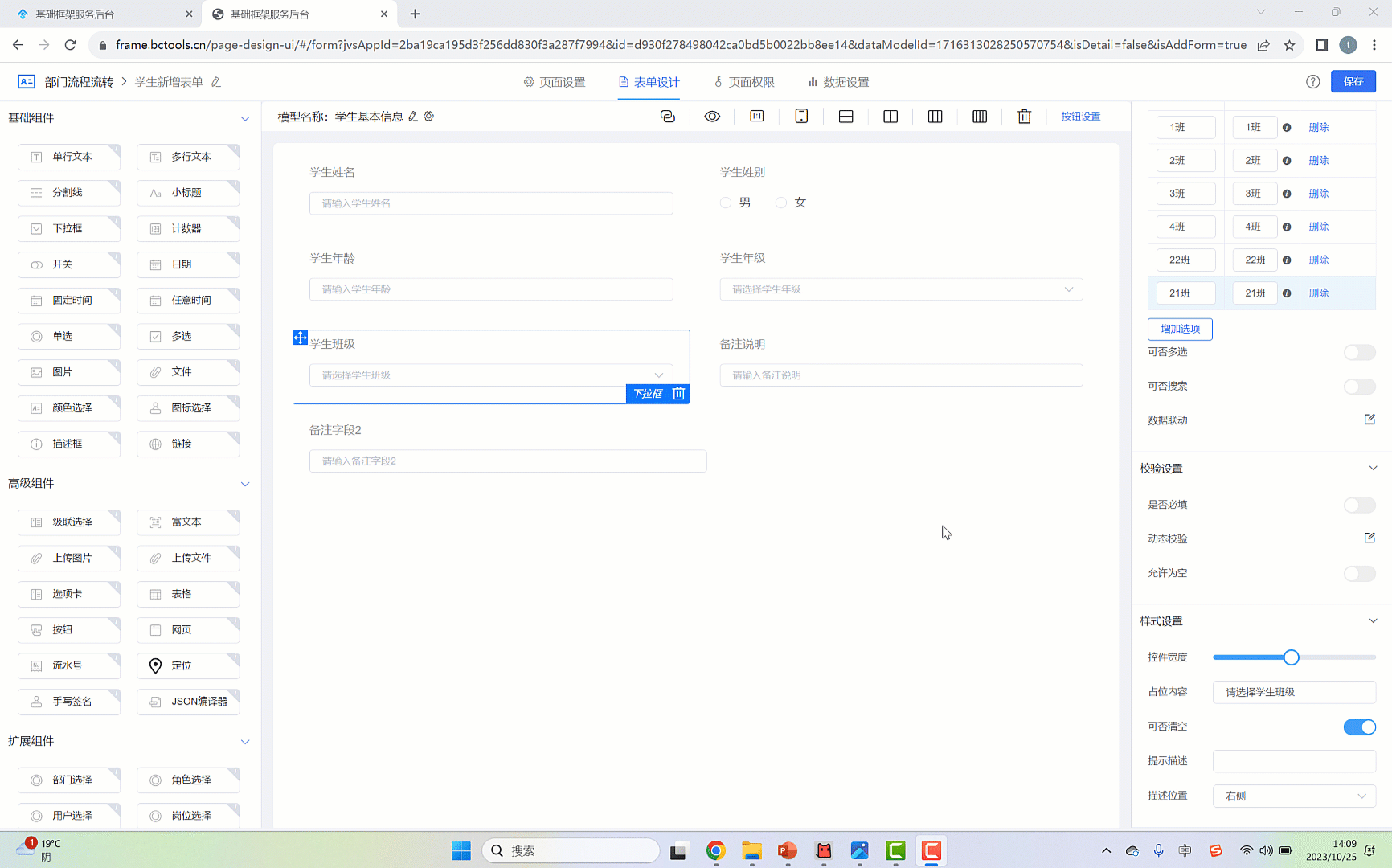Select the 男 radio button
The image size is (1392, 868).
tap(726, 203)
